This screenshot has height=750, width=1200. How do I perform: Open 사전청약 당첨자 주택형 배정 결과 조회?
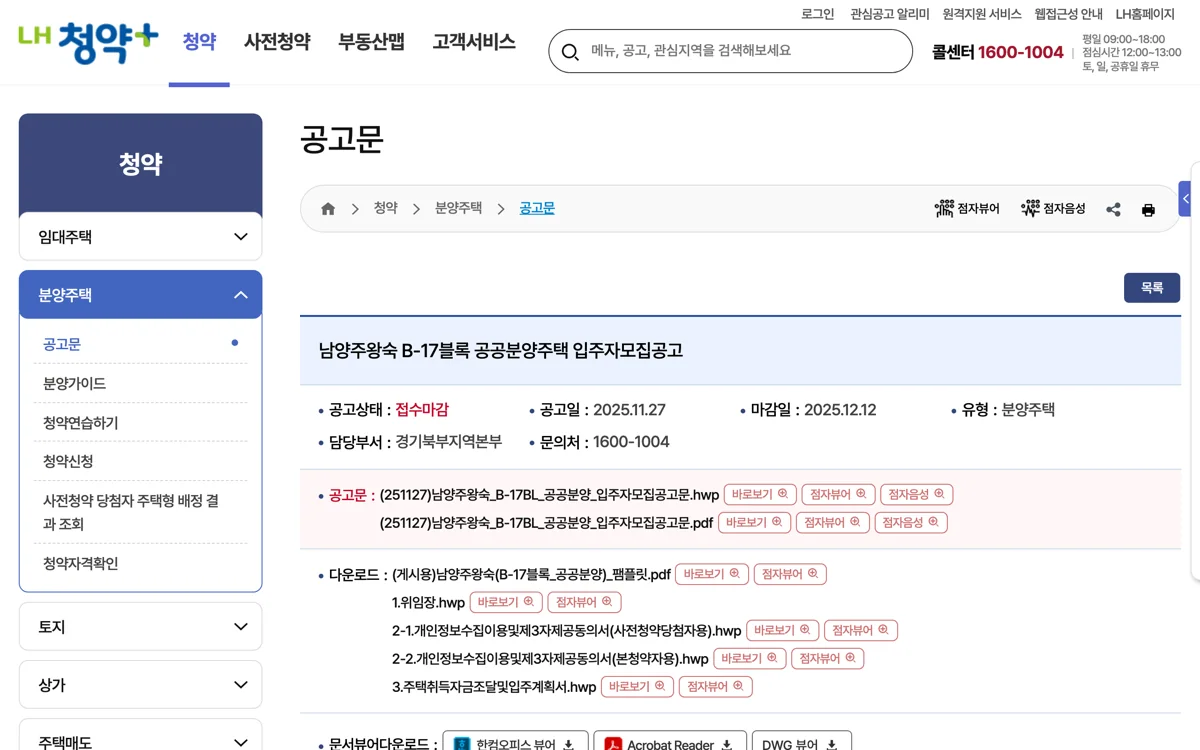(131, 512)
